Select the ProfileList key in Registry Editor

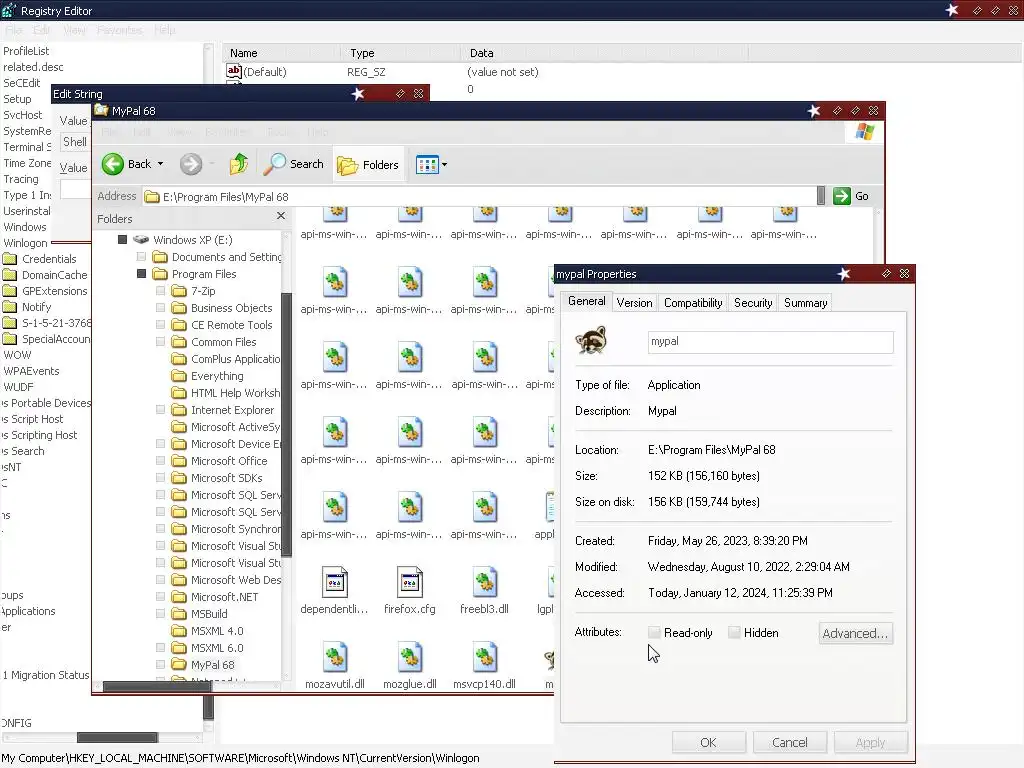(26, 51)
